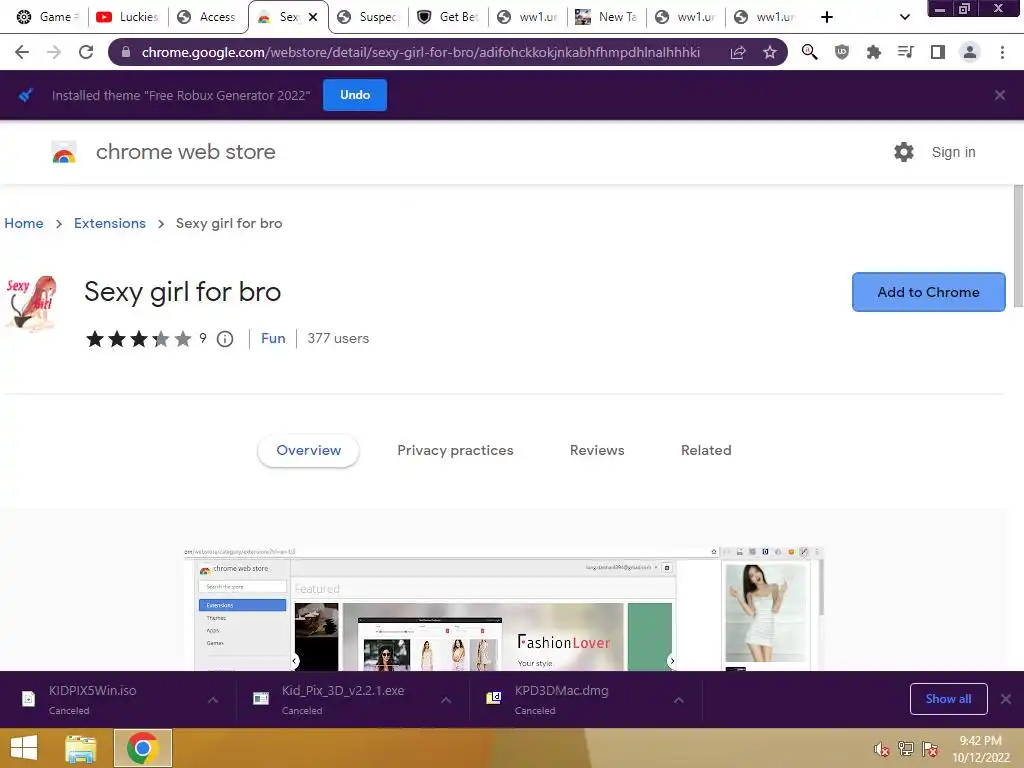Go to Extensions breadcrumb link
The image size is (1024, 768).
pyautogui.click(x=110, y=223)
